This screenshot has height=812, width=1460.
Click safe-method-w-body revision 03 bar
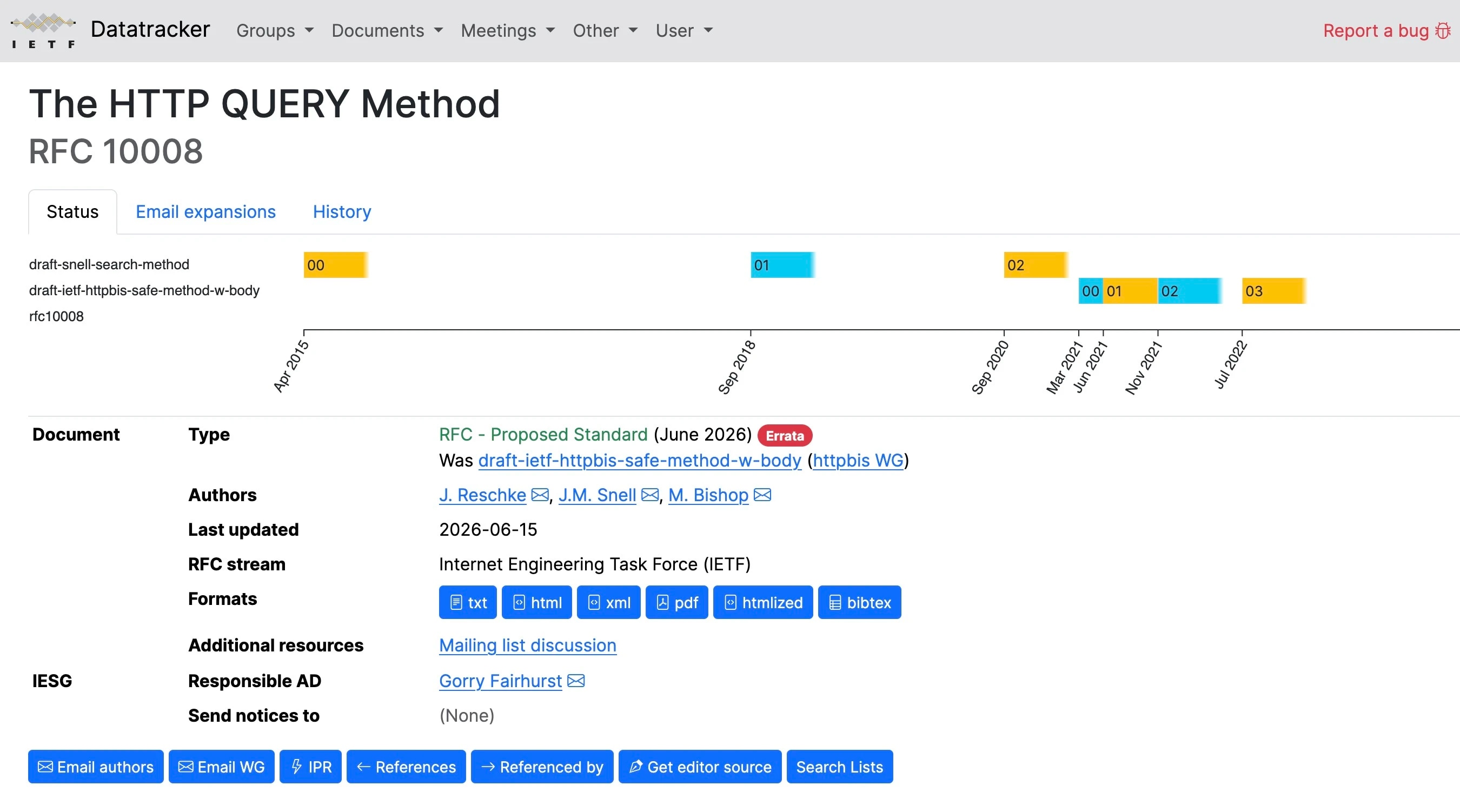click(x=1274, y=291)
